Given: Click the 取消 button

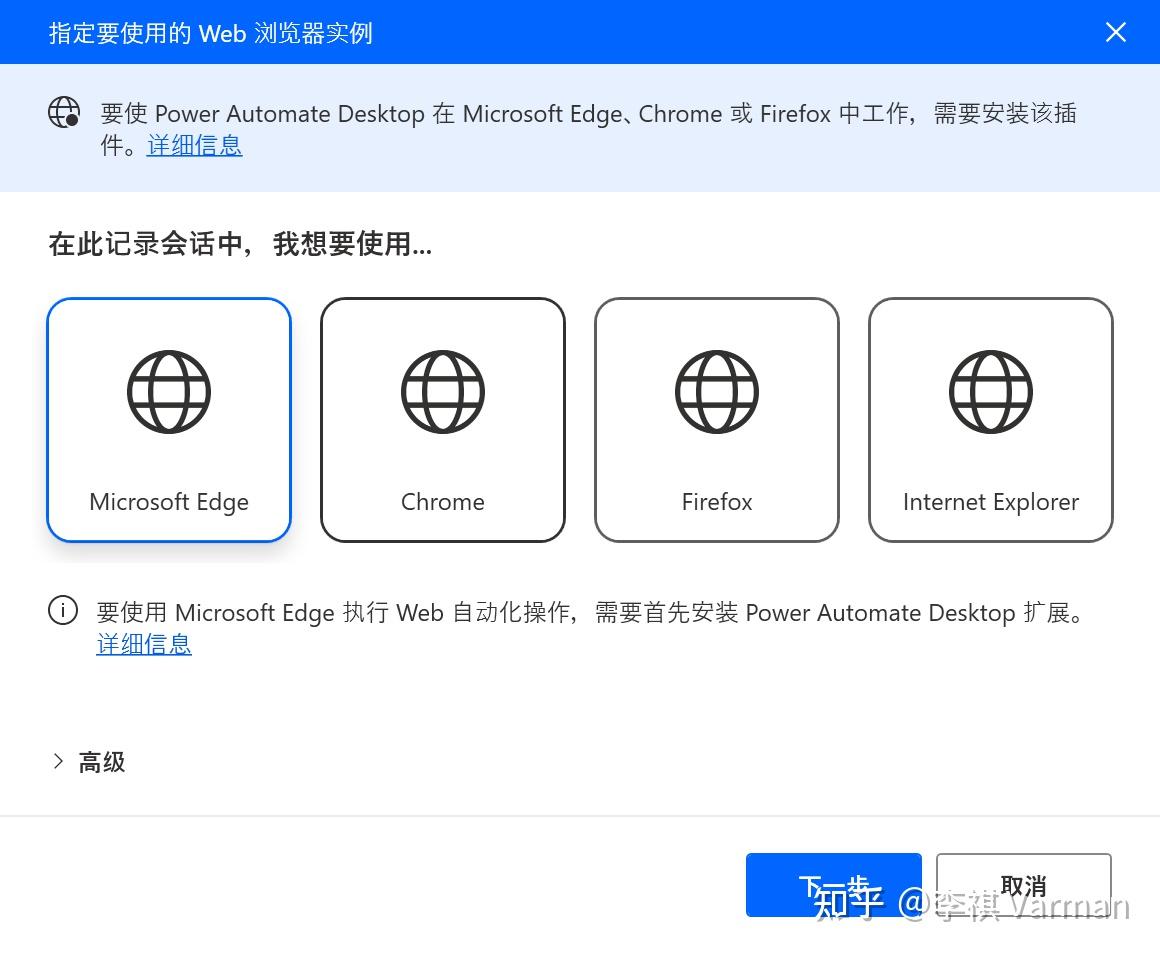Looking at the screenshot, I should (1023, 885).
